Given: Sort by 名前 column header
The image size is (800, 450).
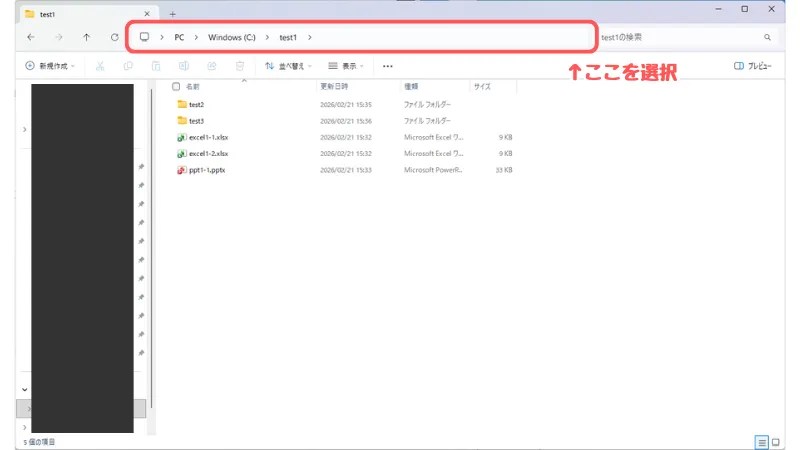Looking at the screenshot, I should tap(192, 87).
